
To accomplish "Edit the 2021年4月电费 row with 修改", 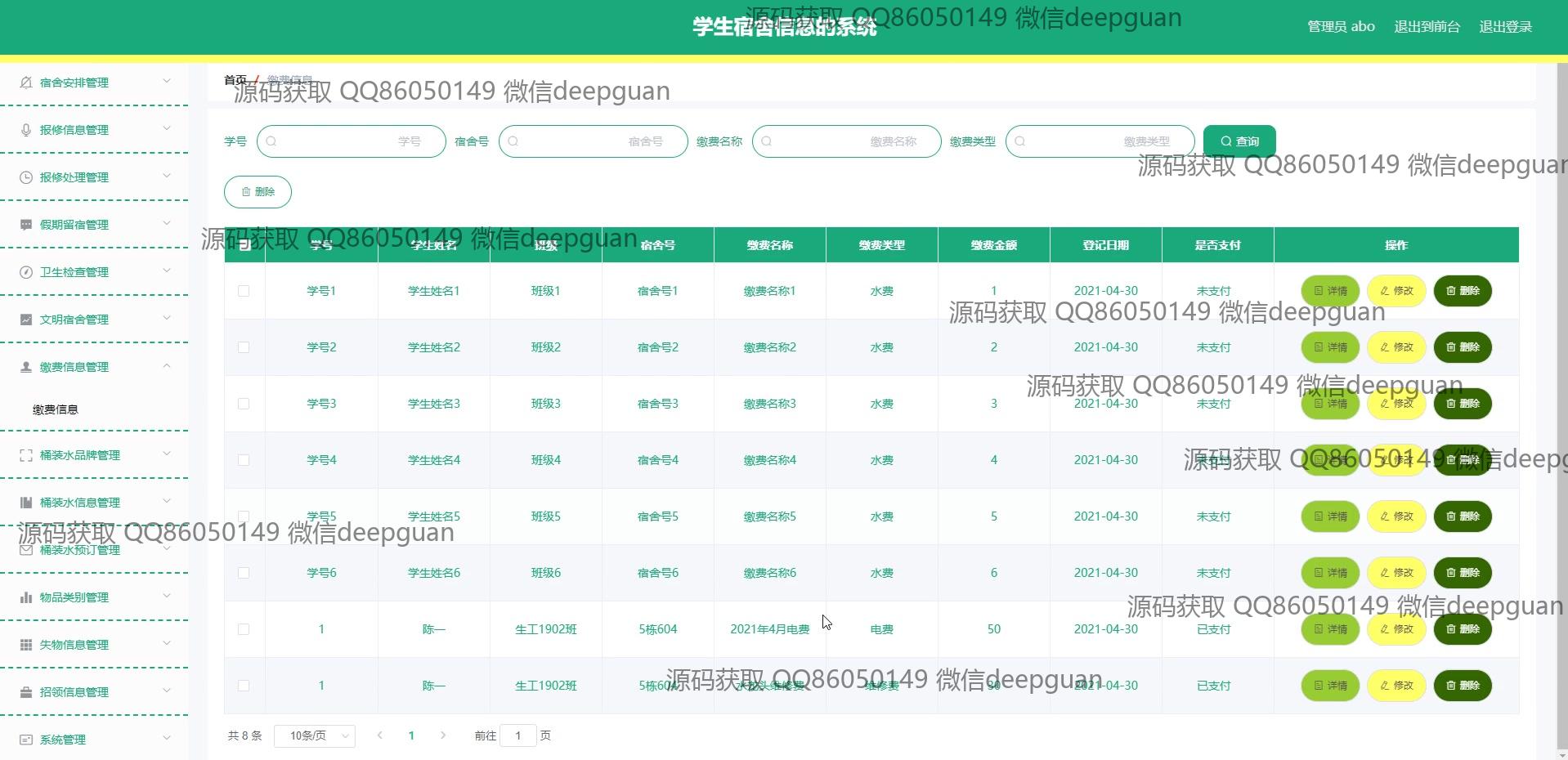I will click(x=1396, y=629).
